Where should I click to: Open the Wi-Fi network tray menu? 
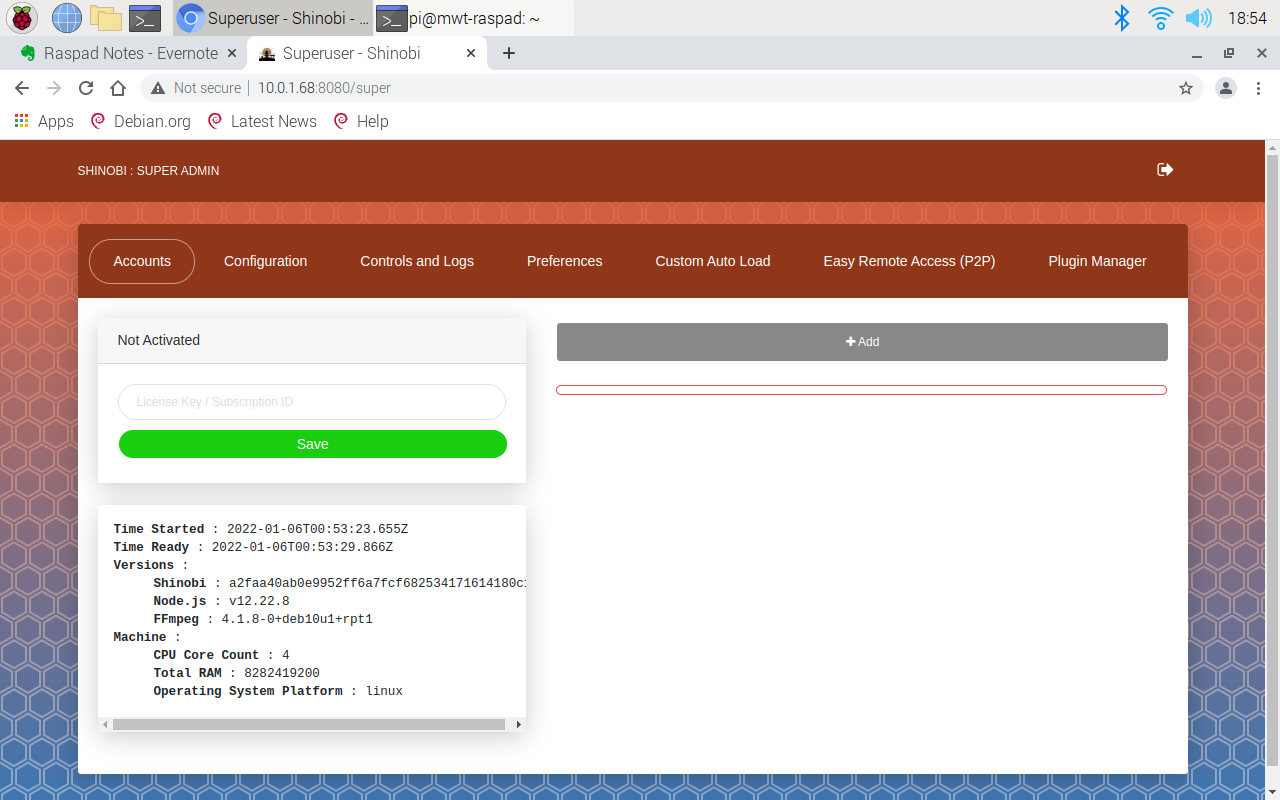(x=1160, y=18)
